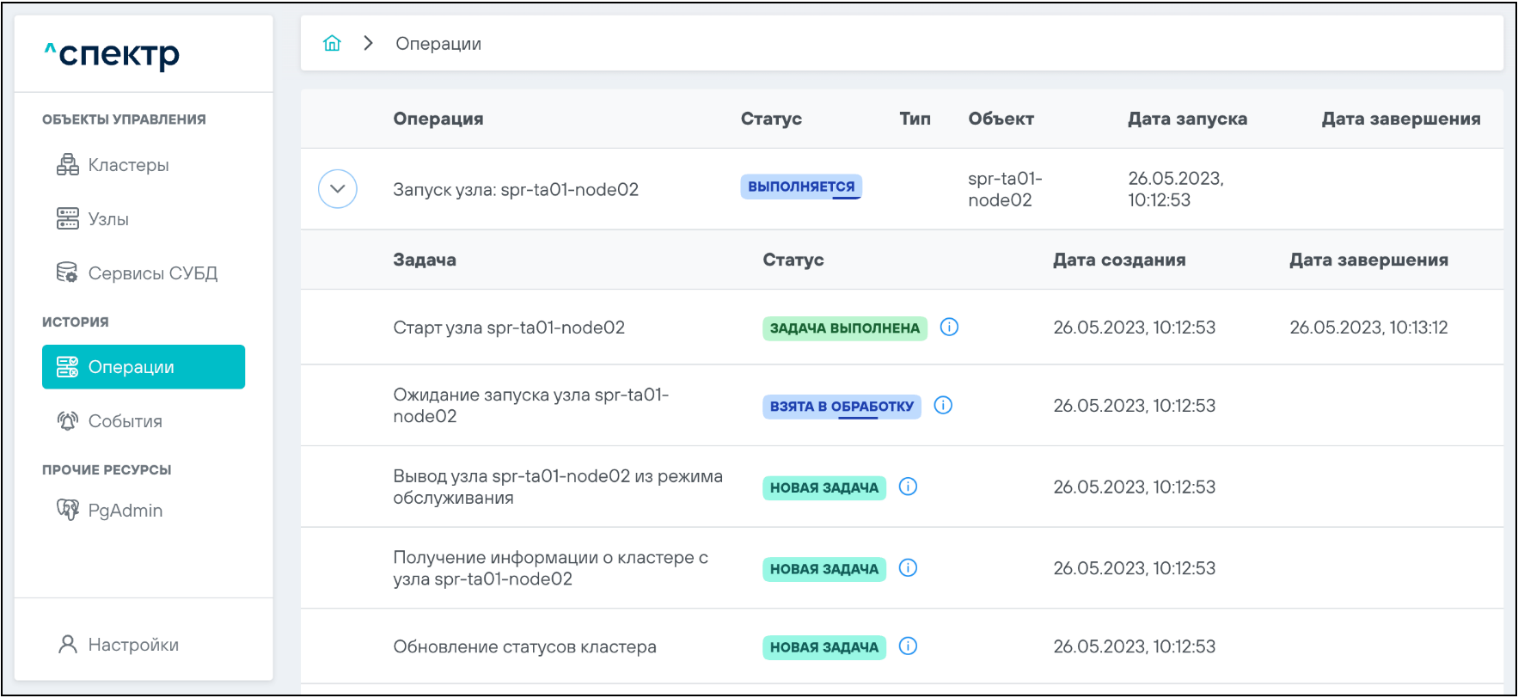
Task: Open Узлы section in sidebar
Action: click(107, 219)
